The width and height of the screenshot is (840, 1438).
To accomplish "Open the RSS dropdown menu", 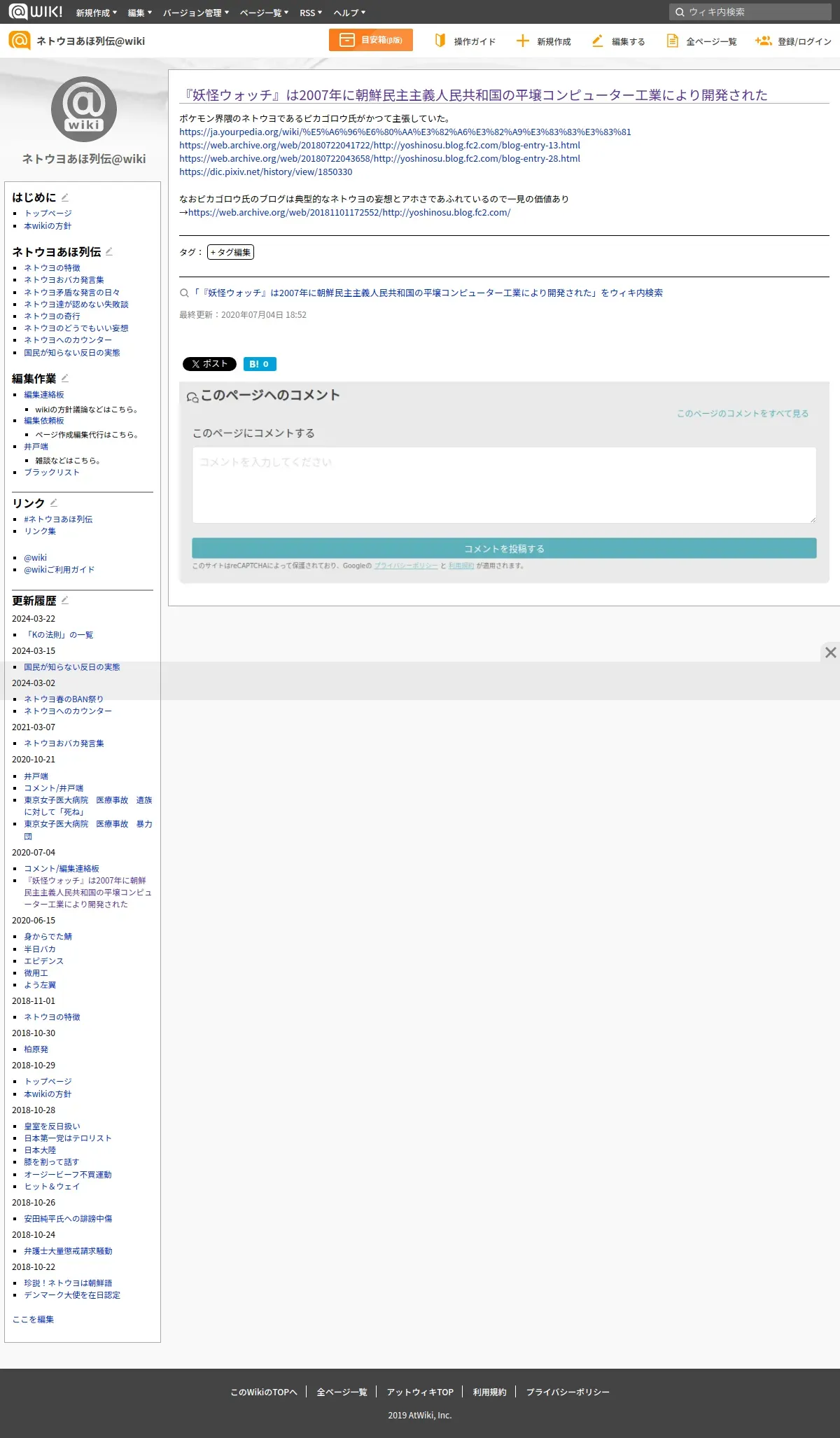I will pyautogui.click(x=311, y=13).
